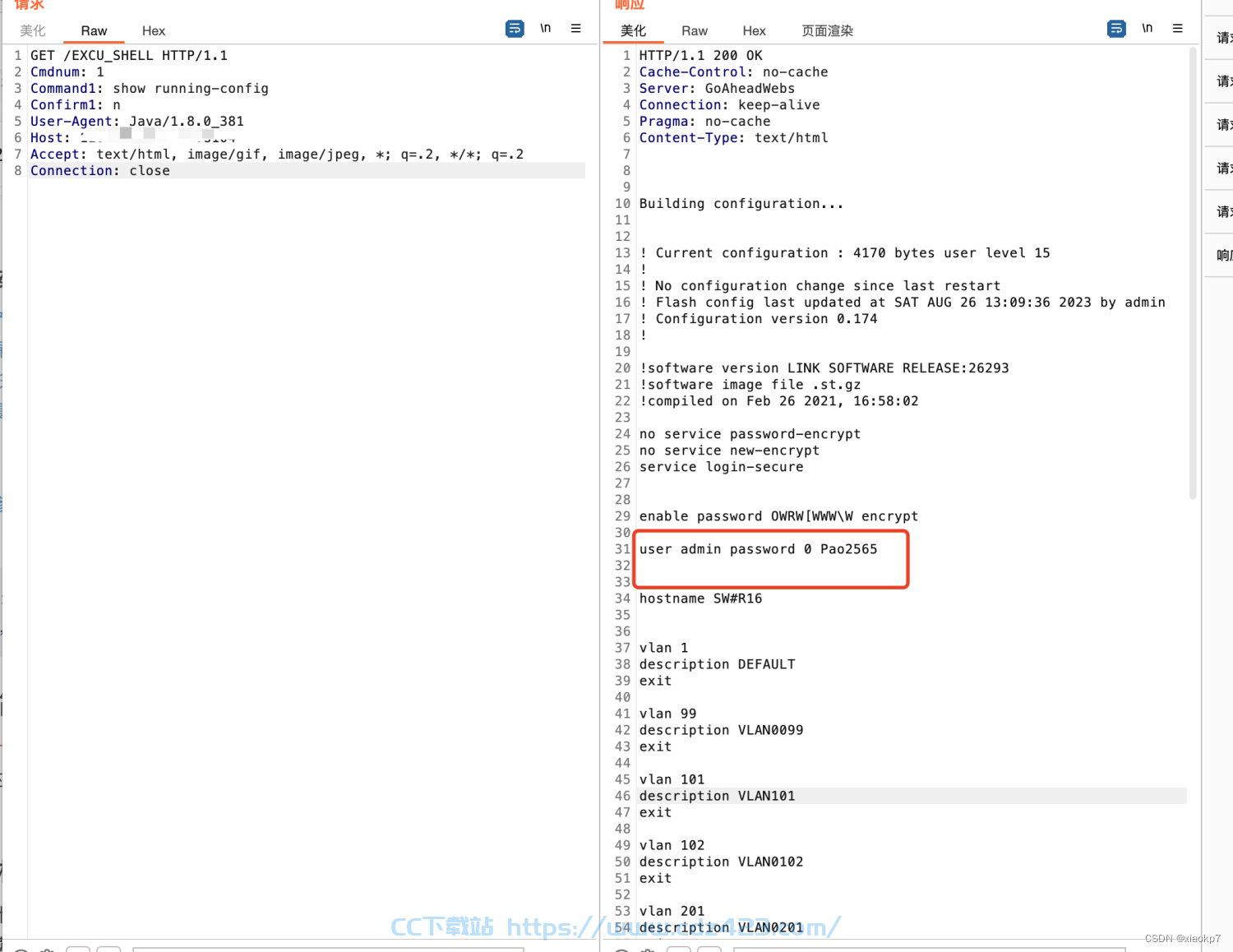The width and height of the screenshot is (1233, 952).
Task: Click Content-Type: text/html response header
Action: click(734, 138)
